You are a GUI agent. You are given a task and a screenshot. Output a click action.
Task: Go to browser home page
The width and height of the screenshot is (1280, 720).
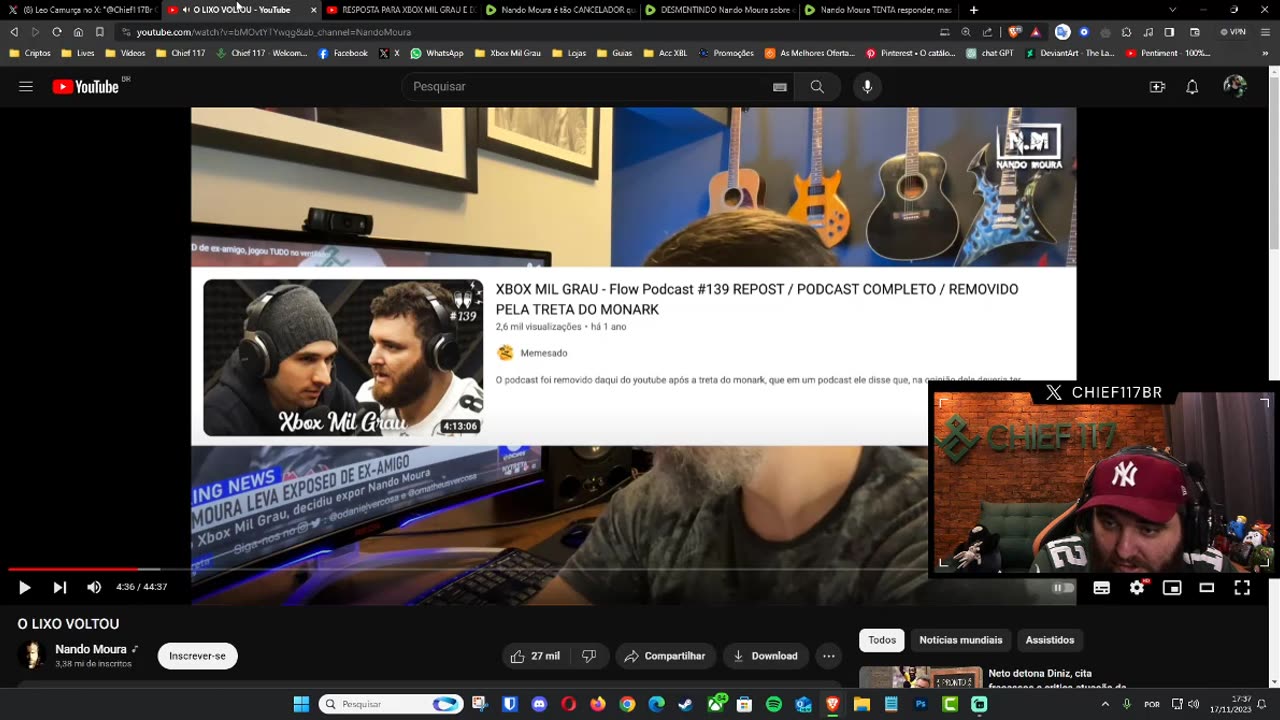(x=78, y=32)
